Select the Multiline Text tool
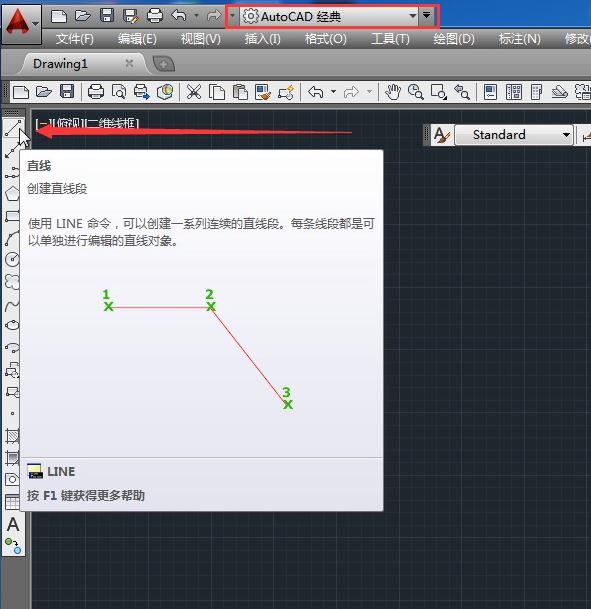 [x=12, y=524]
